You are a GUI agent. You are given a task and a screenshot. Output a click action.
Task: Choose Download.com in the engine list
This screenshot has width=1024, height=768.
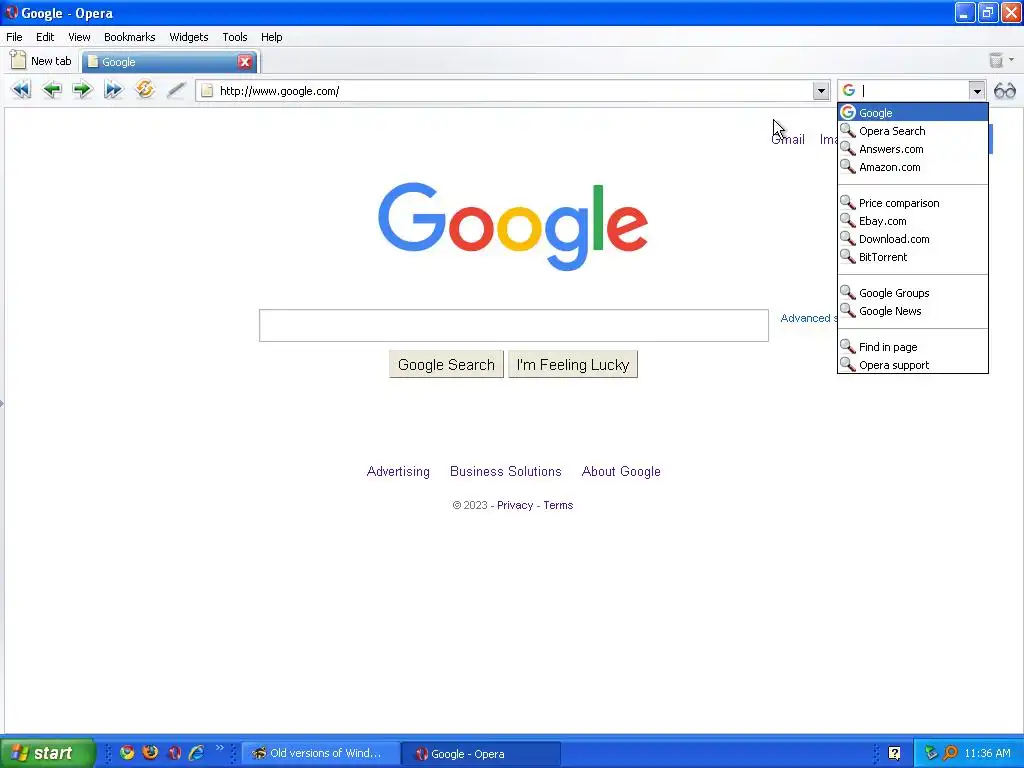coord(913,239)
